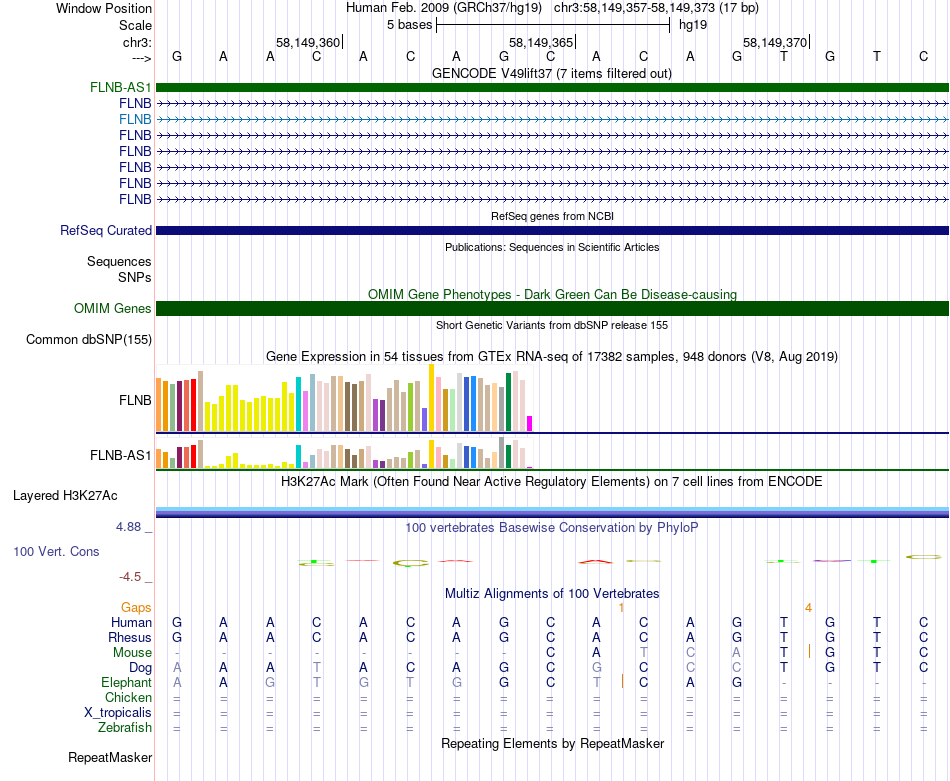The height and width of the screenshot is (781, 950).
Task: Click the Rhesus species label
Action: [130, 638]
